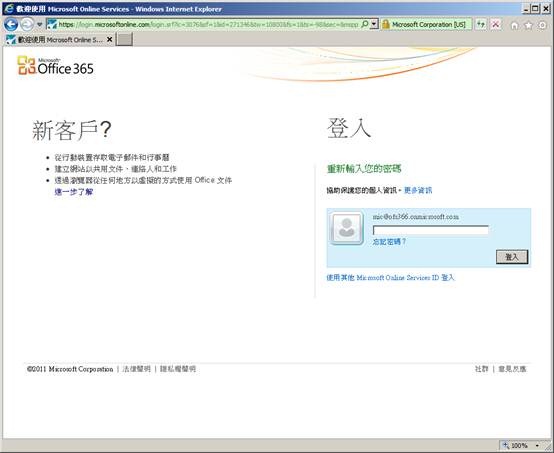Open the 法律聲明 footer link
Image resolution: width=554 pixels, height=453 pixels.
[136, 369]
